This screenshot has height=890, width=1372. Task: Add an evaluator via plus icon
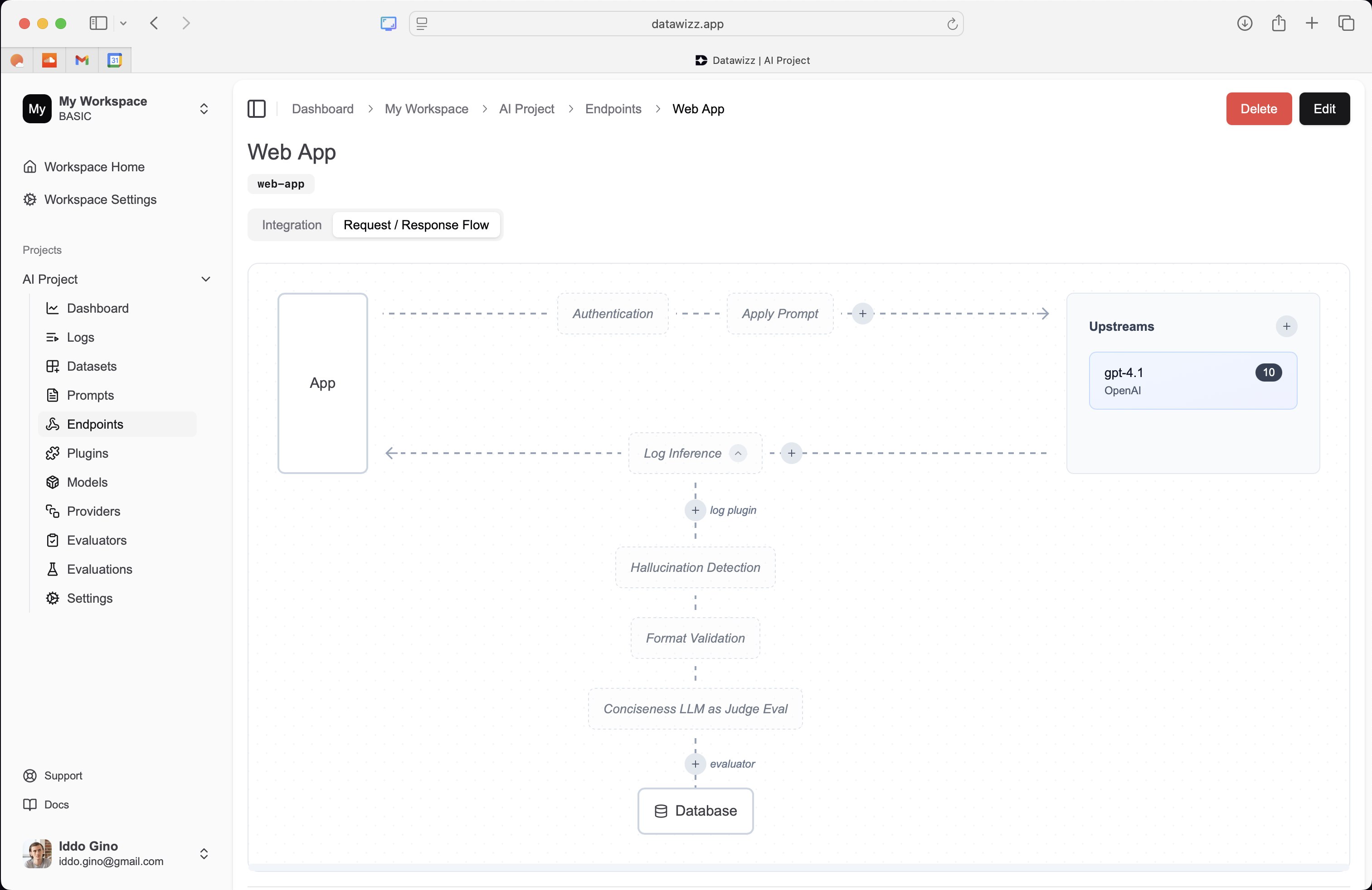tap(695, 764)
